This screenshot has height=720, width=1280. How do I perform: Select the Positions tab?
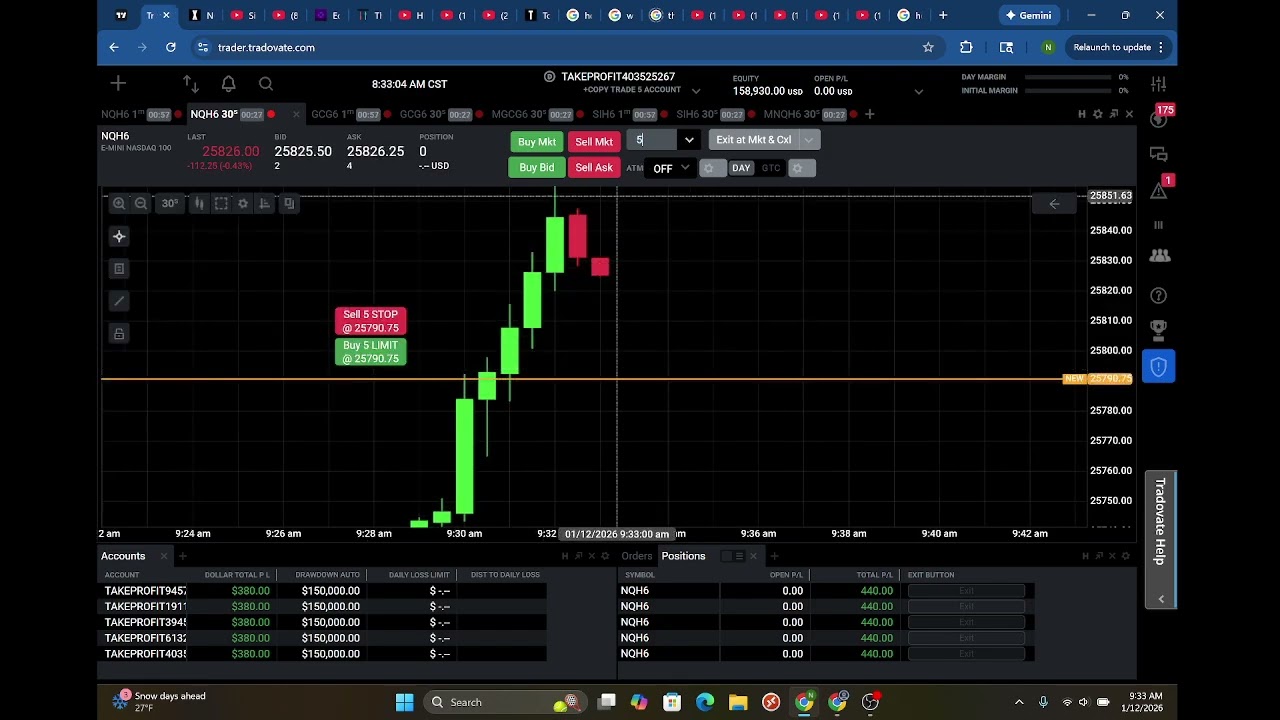point(683,556)
